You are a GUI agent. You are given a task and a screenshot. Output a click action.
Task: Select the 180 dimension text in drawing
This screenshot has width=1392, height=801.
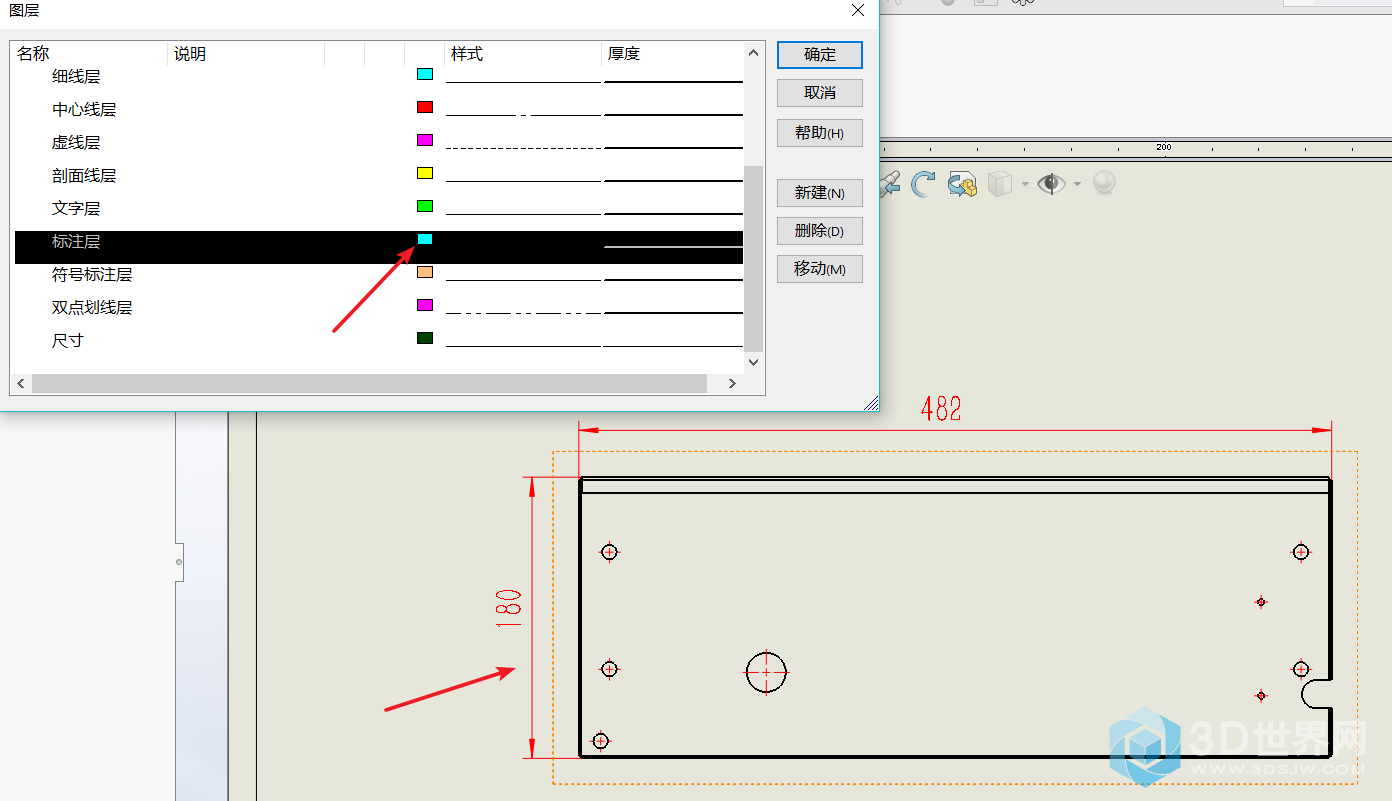pyautogui.click(x=508, y=608)
